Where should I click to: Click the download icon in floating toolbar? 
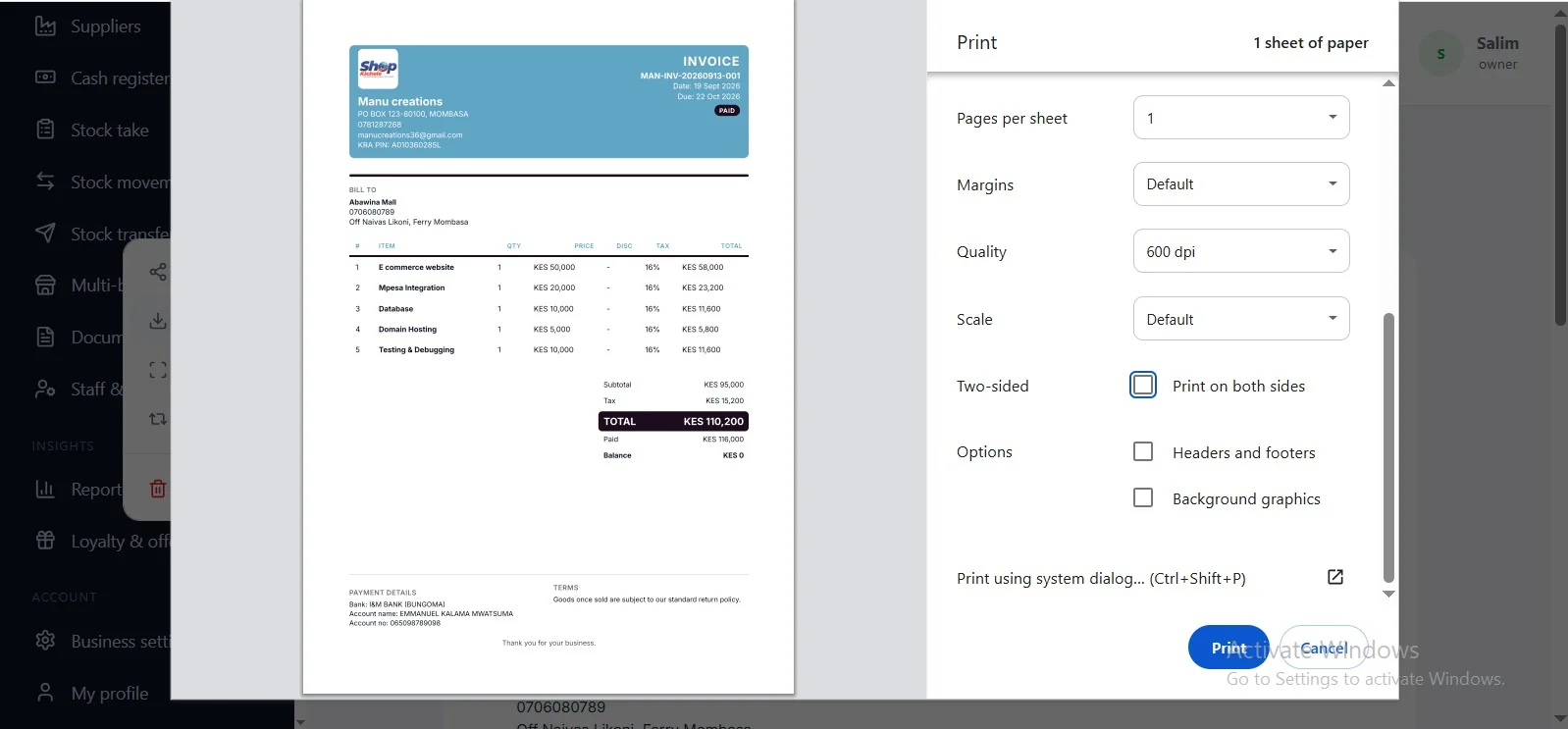pyautogui.click(x=158, y=321)
